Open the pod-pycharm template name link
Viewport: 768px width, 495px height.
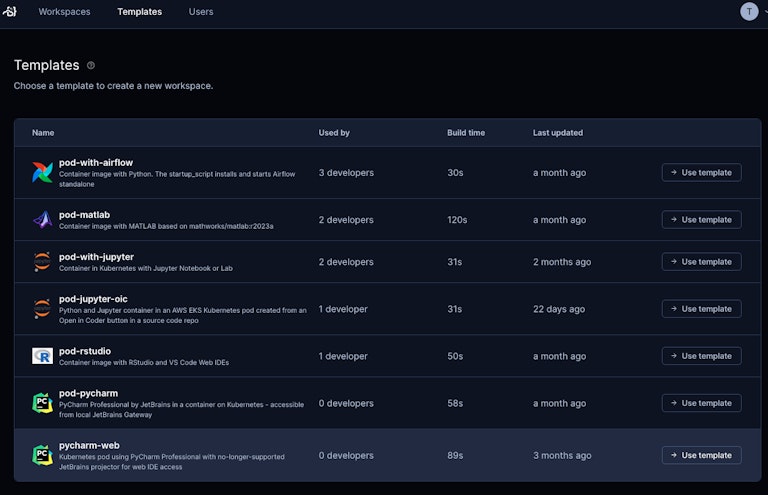coord(88,393)
